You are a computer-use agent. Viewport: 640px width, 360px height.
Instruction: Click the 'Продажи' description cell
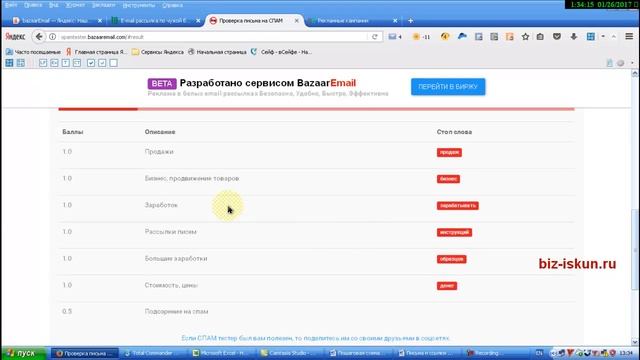click(159, 151)
